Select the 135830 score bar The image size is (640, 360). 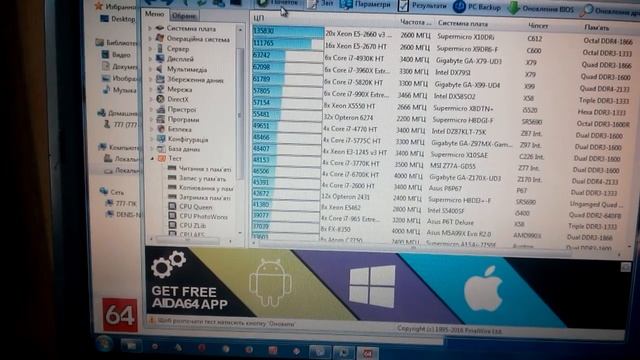[x=288, y=31]
